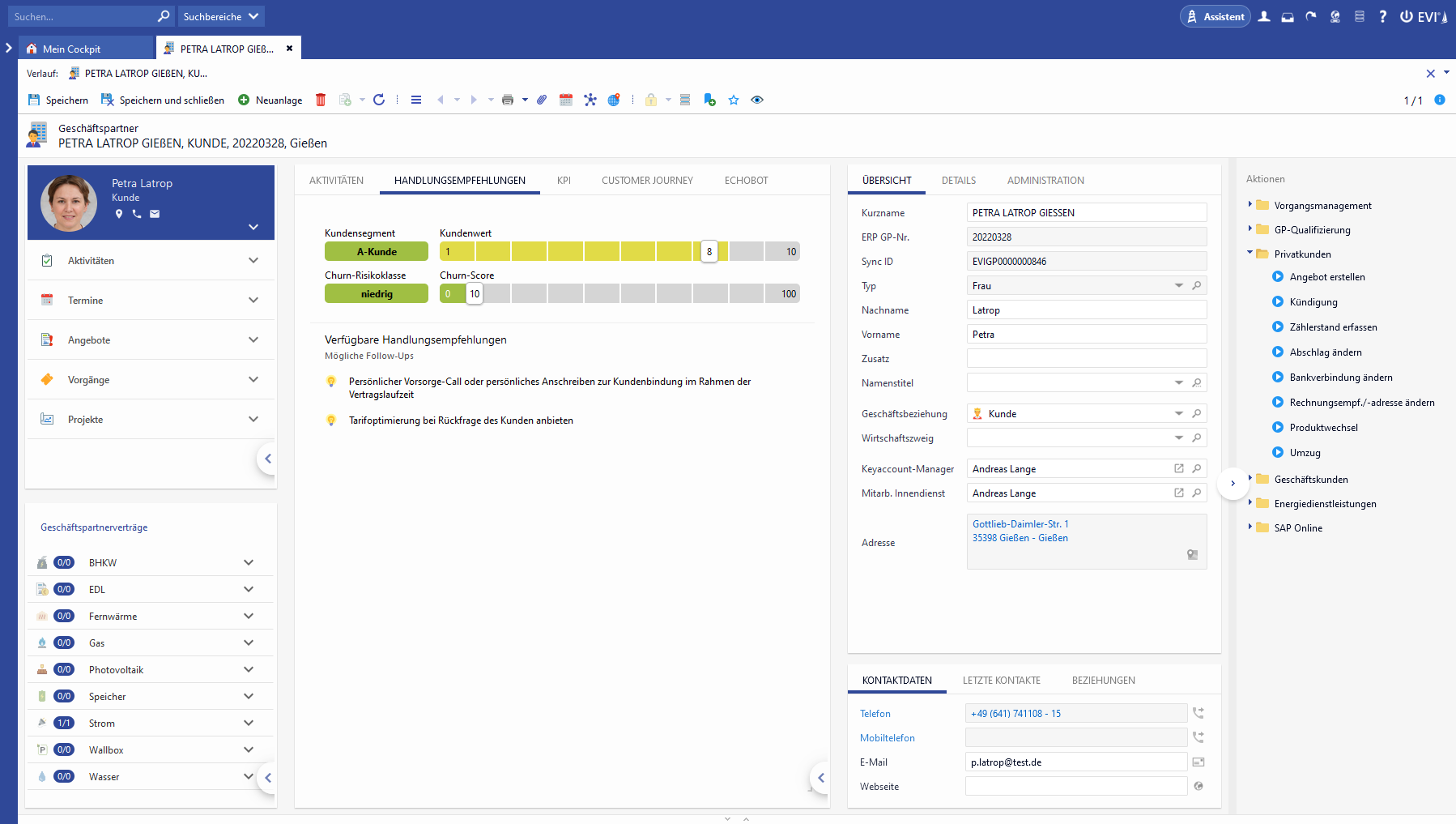
Task: Expand the Termine section
Action: click(x=253, y=300)
